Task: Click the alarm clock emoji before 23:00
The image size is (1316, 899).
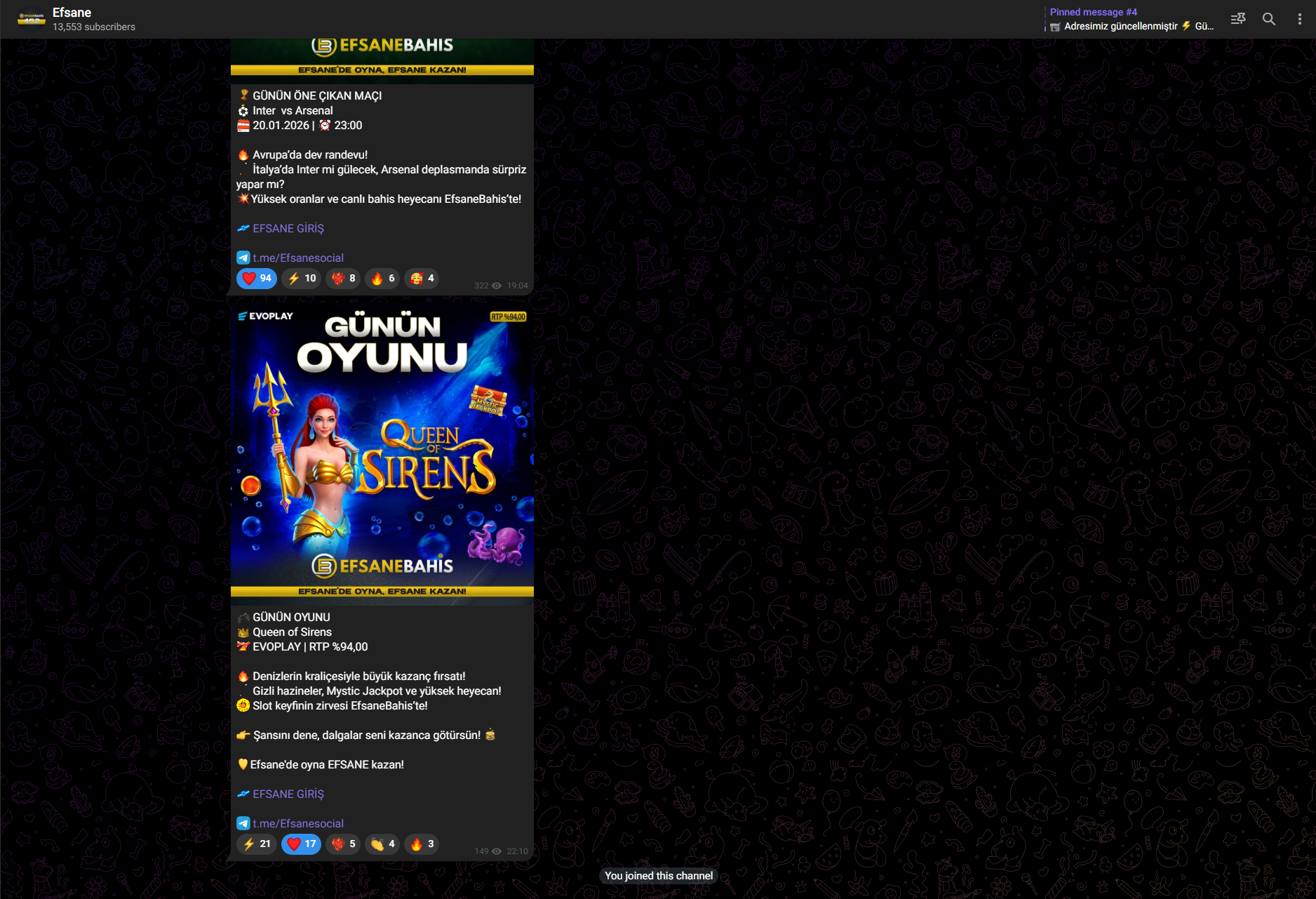Action: click(325, 126)
